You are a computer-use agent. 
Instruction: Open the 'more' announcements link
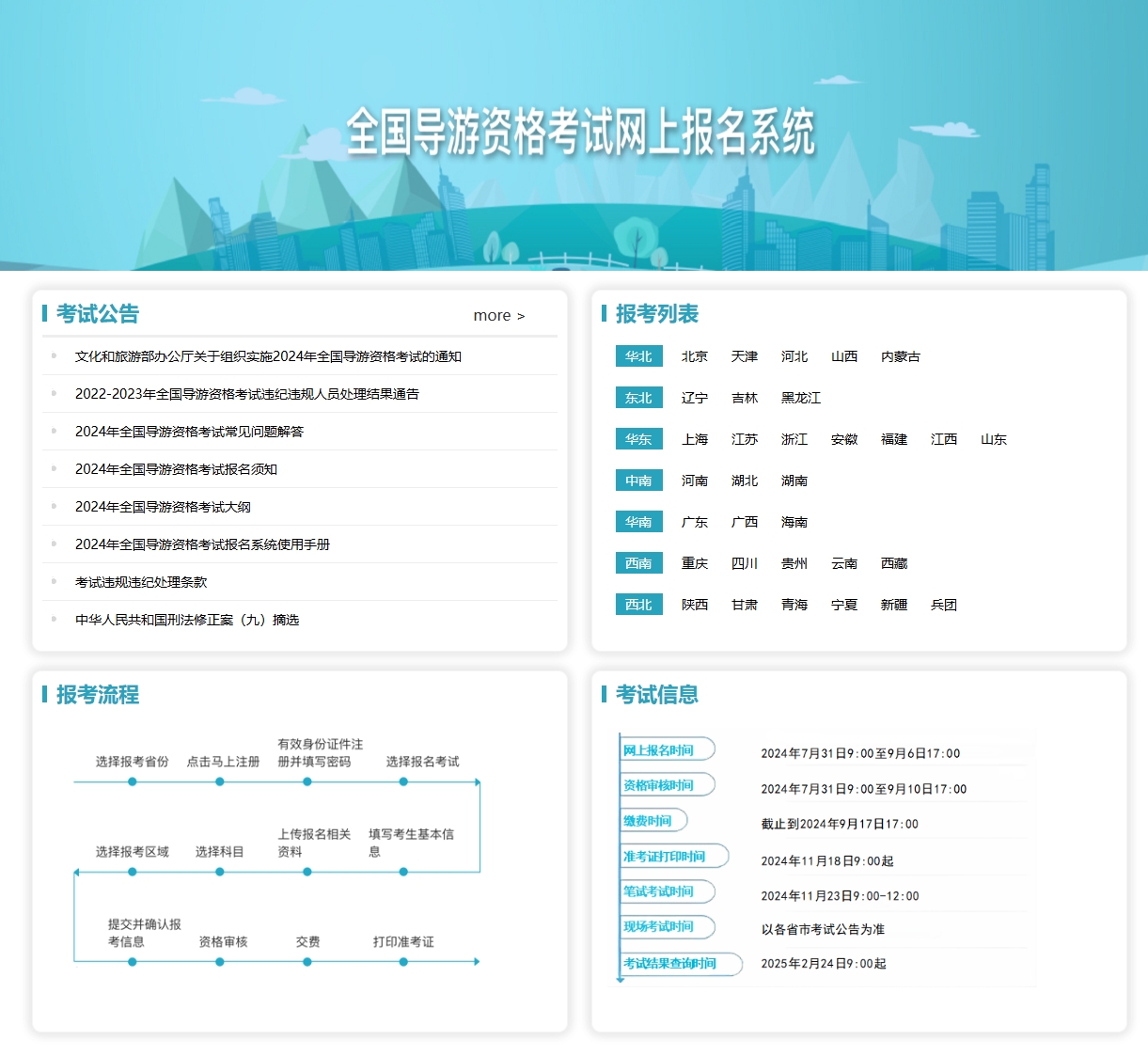498,316
